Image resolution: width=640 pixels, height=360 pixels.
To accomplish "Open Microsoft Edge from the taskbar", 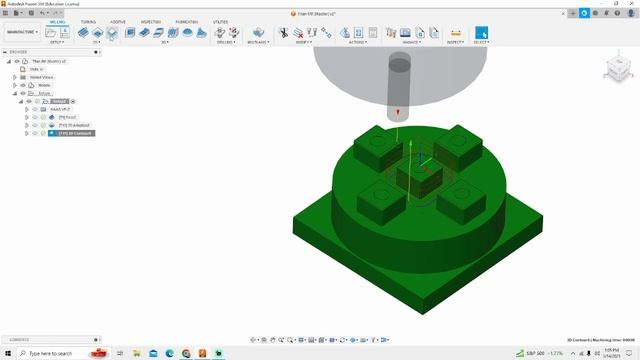I will [169, 353].
